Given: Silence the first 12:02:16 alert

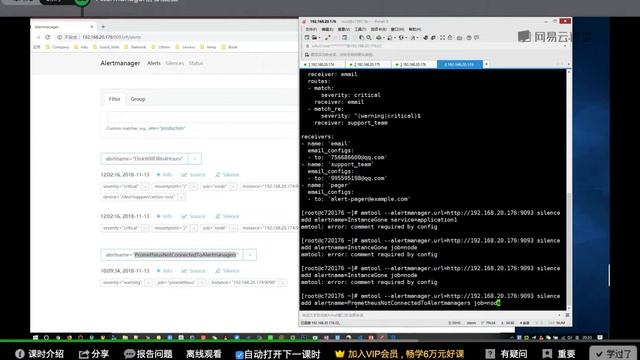Looking at the screenshot, I should click(x=227, y=175).
